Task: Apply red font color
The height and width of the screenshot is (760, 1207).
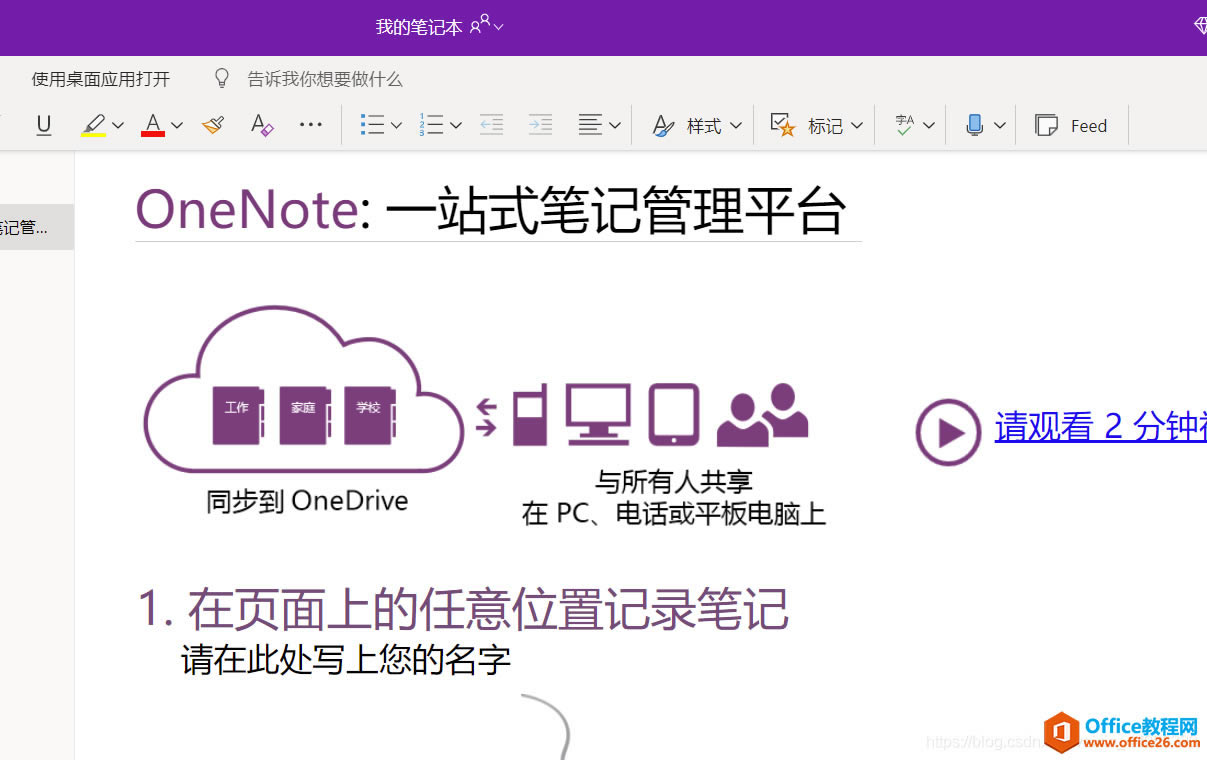Action: coord(153,125)
